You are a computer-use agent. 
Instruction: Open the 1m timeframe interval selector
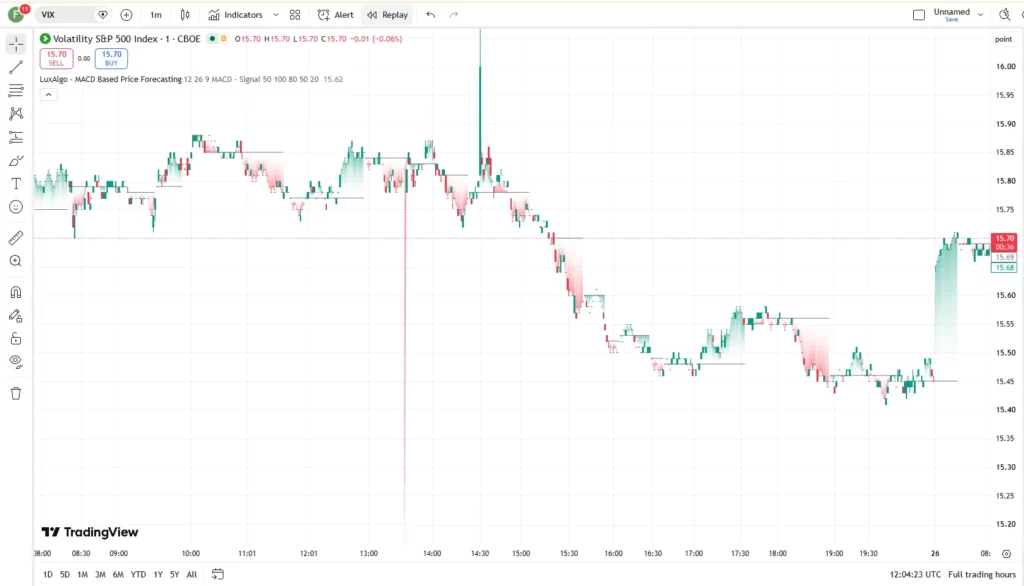(x=155, y=14)
